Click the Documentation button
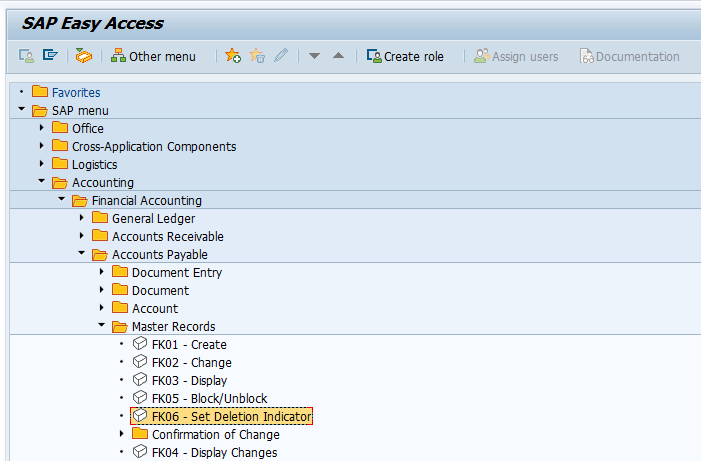Screen dimensions: 701x461 [x=629, y=56]
